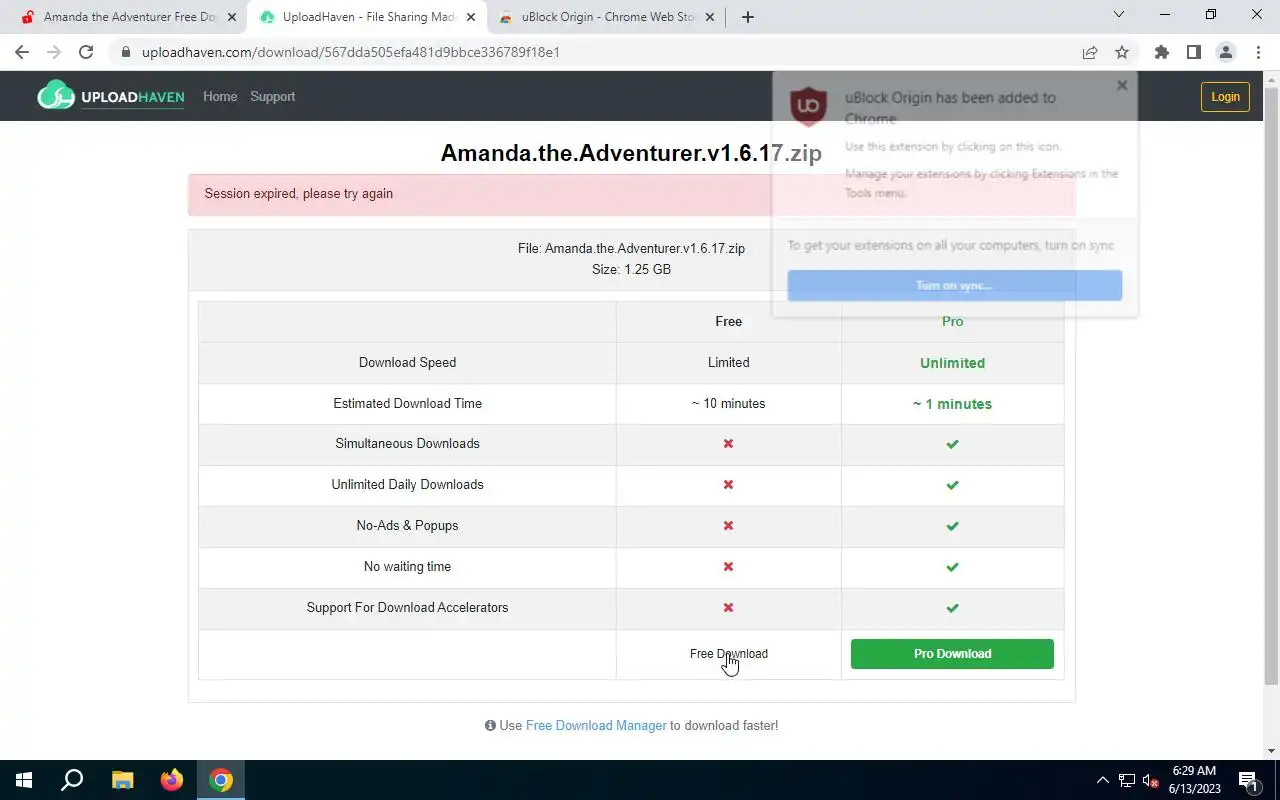The height and width of the screenshot is (800, 1280).
Task: Click the Free Download button
Action: 728,654
